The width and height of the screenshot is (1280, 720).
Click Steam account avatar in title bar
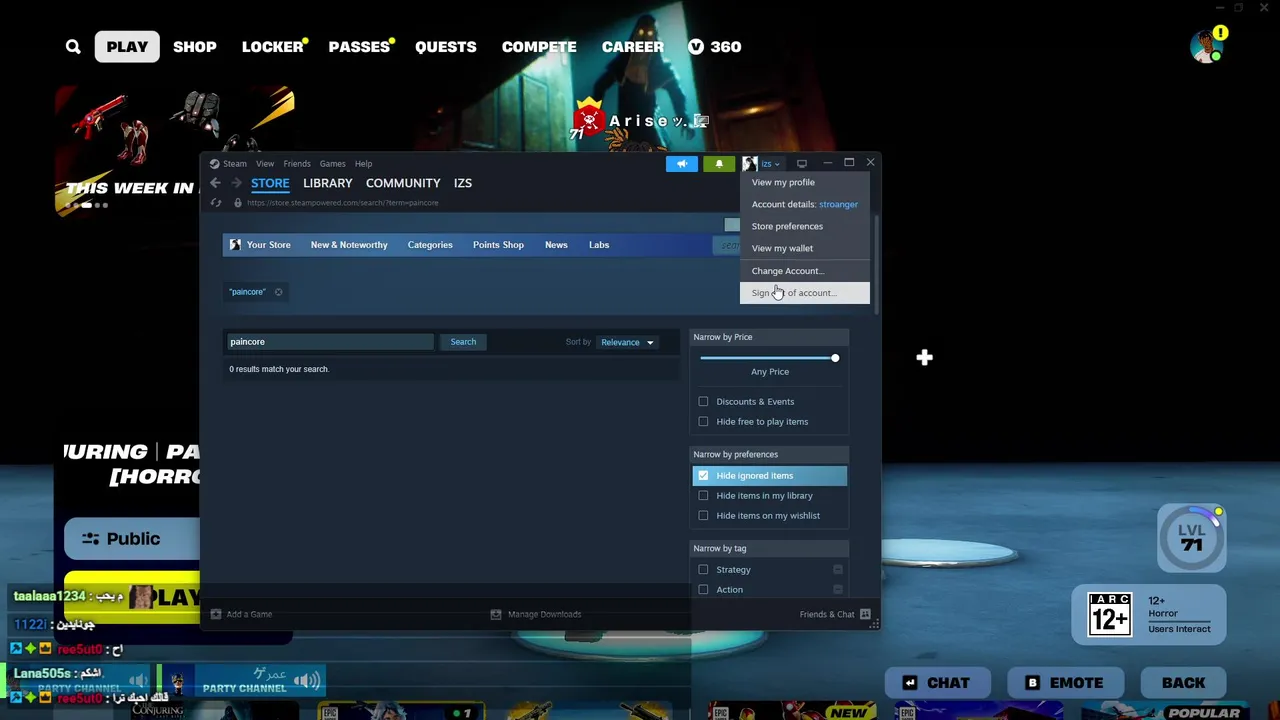tap(749, 164)
